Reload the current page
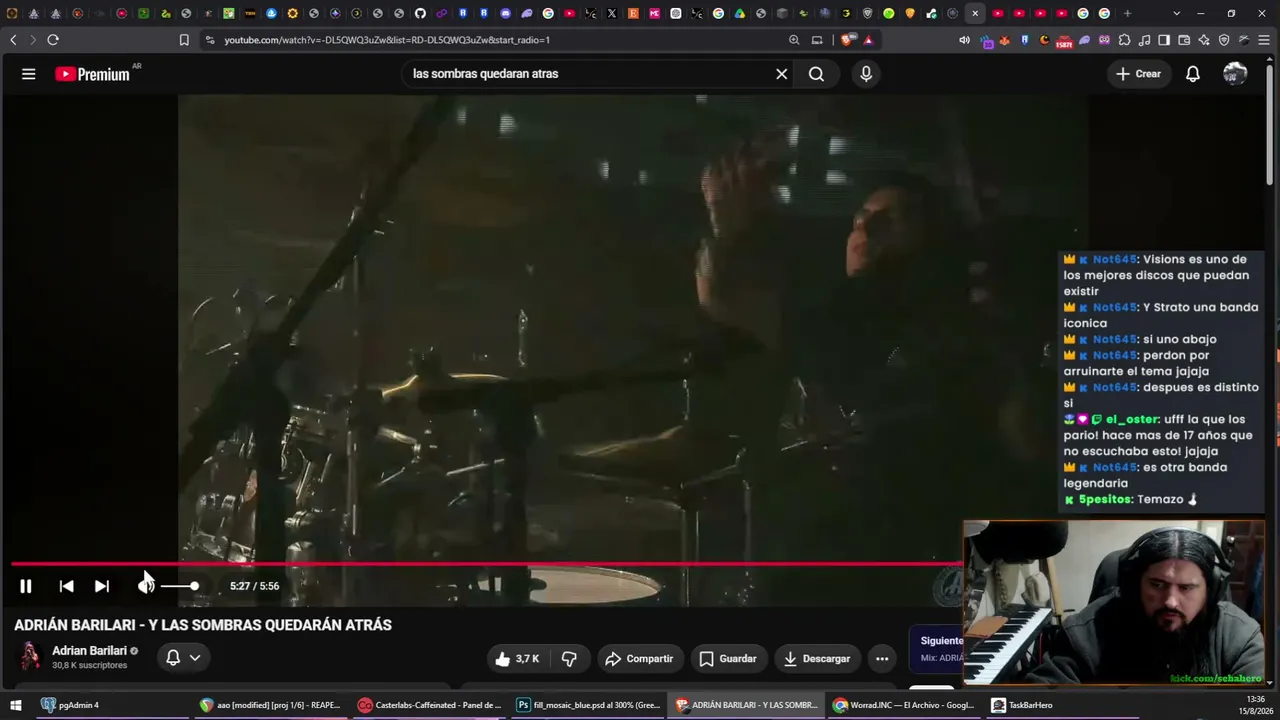This screenshot has height=720, width=1280. (x=53, y=40)
